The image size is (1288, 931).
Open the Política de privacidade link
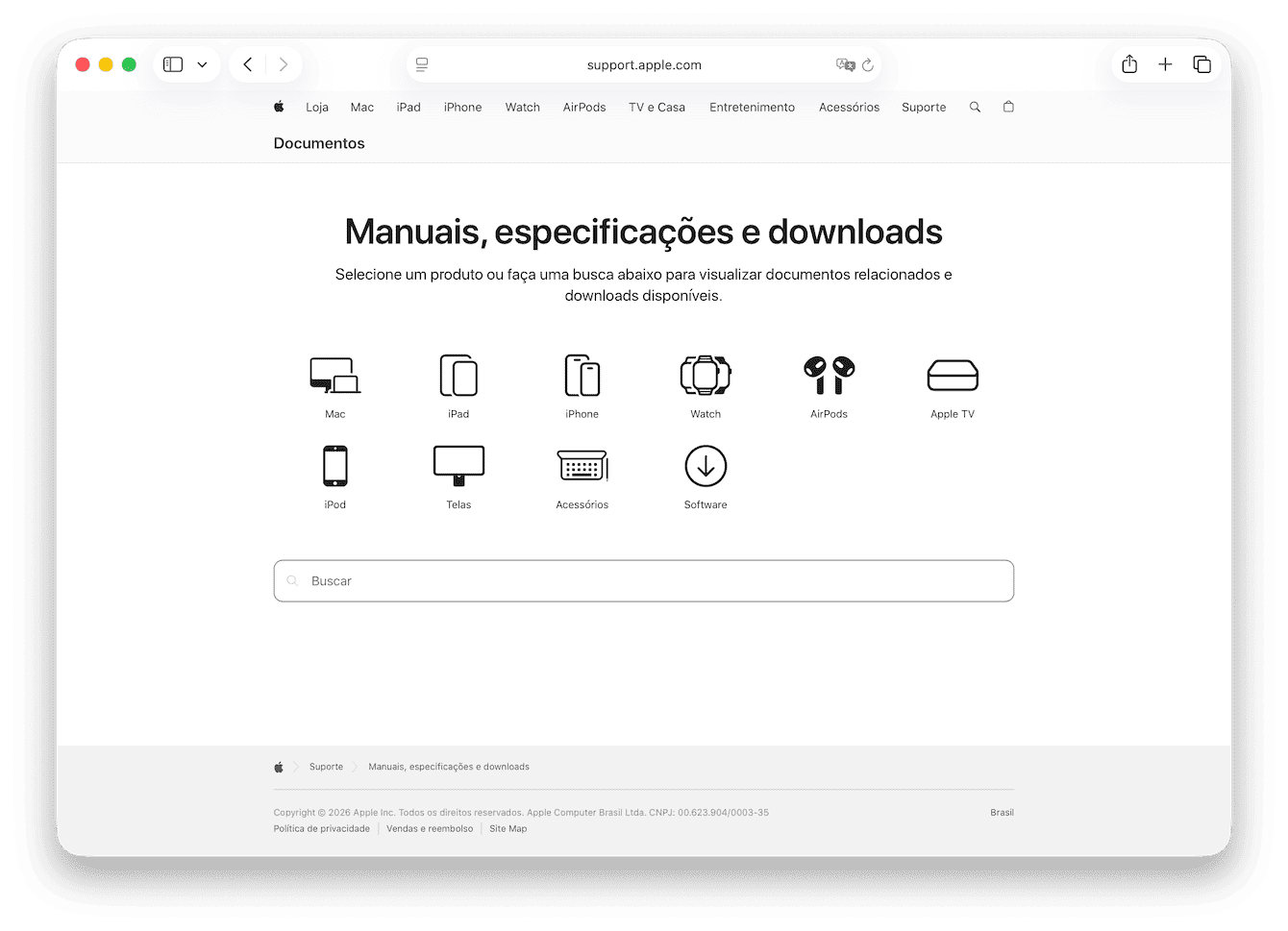(322, 828)
